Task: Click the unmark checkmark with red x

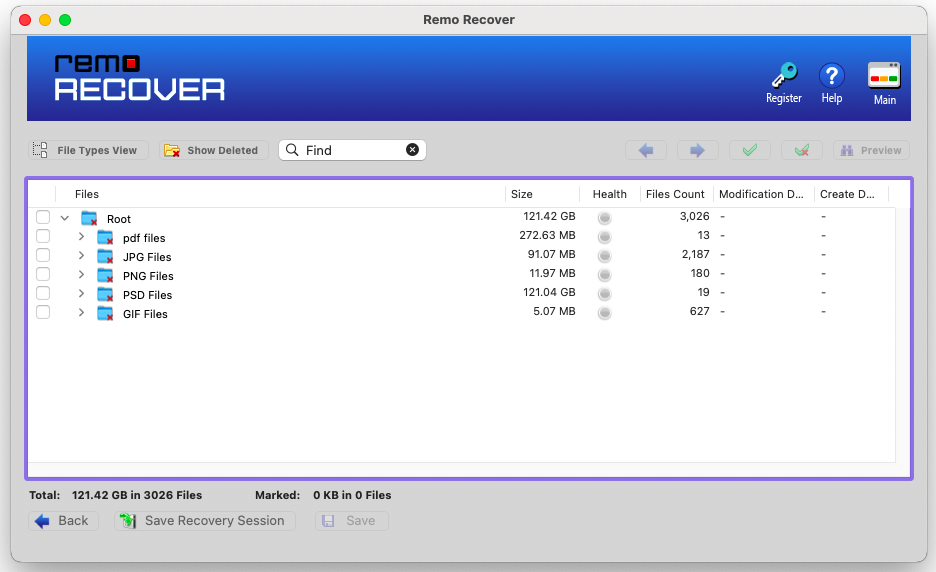Action: [x=802, y=150]
